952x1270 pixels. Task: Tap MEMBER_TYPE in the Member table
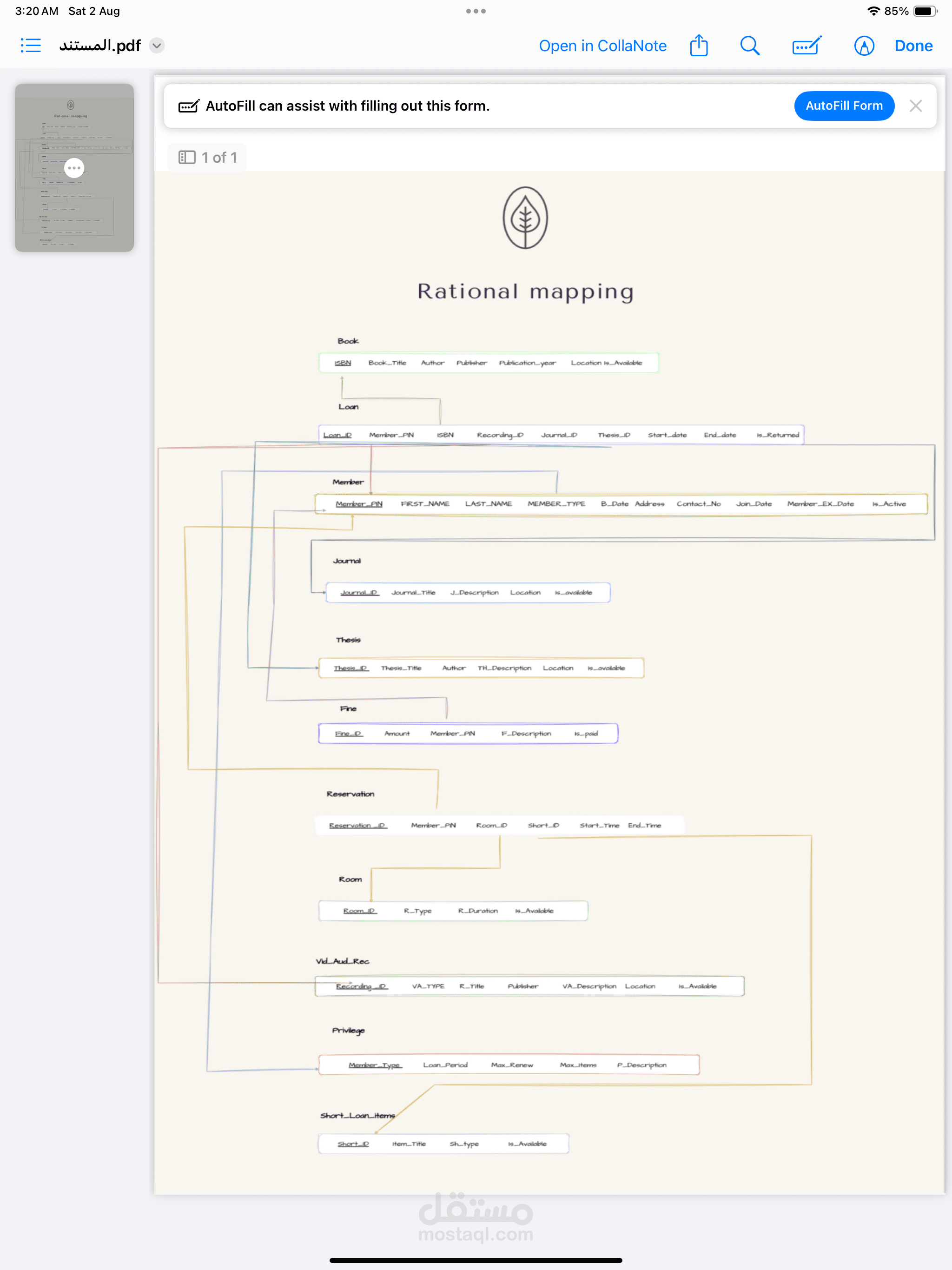coord(556,504)
